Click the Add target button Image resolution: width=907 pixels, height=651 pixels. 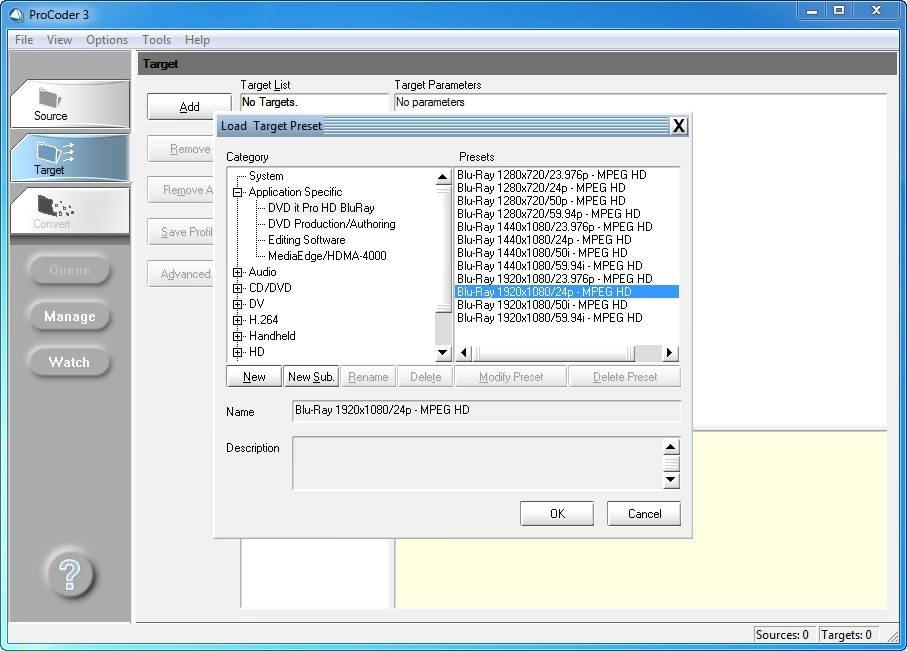(x=189, y=107)
